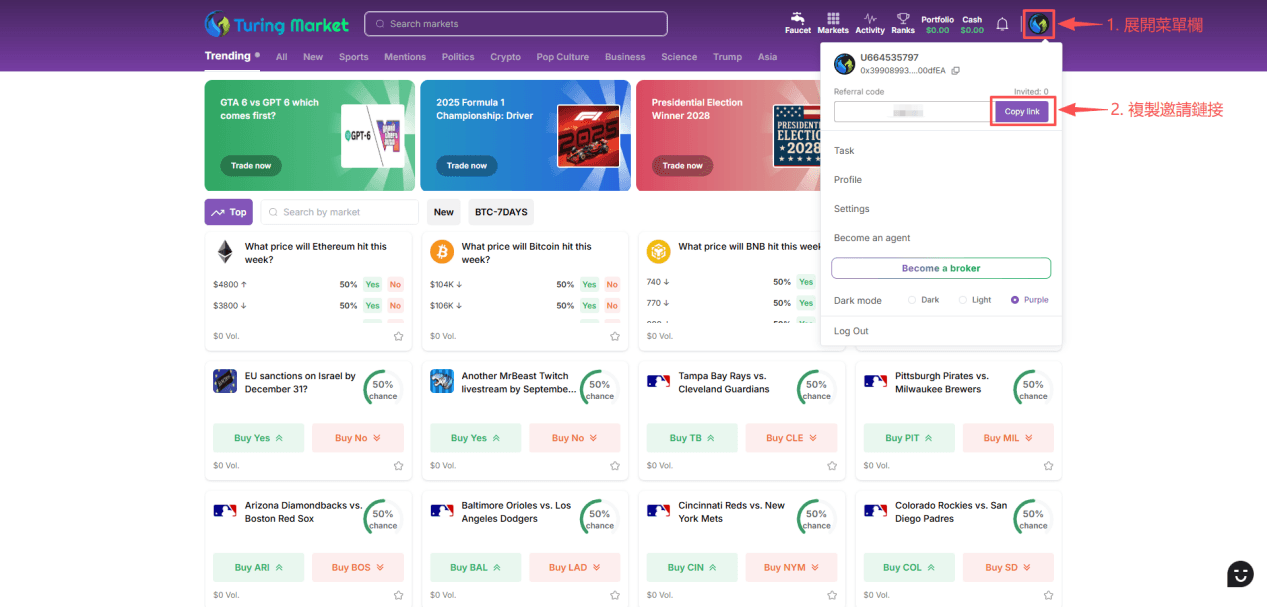Viewport: 1267px width, 607px height.
Task: Switch to the Sports category tab
Action: [x=353, y=57]
